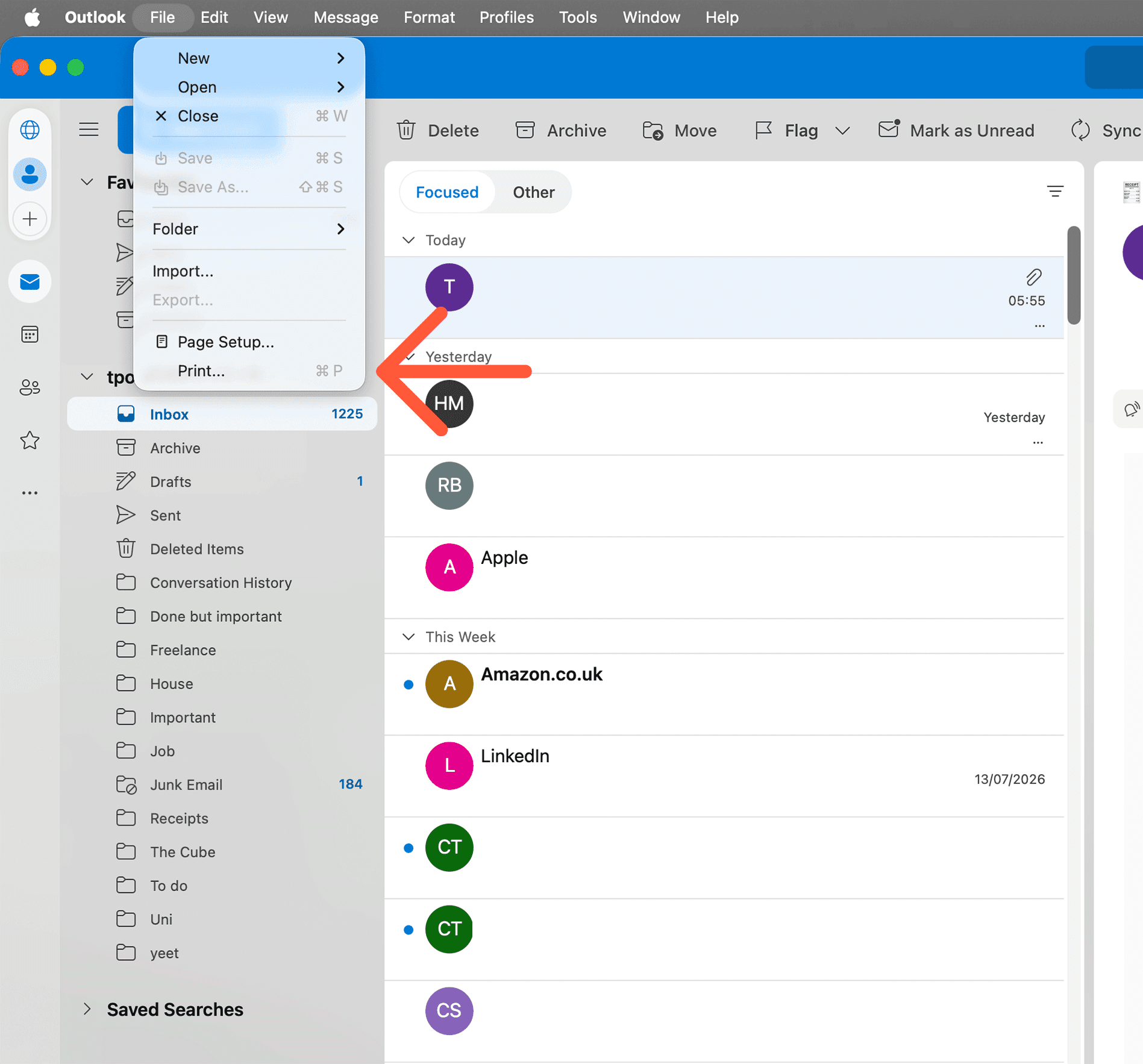Expand the Folder submenu
This screenshot has height=1064, width=1143.
[249, 229]
